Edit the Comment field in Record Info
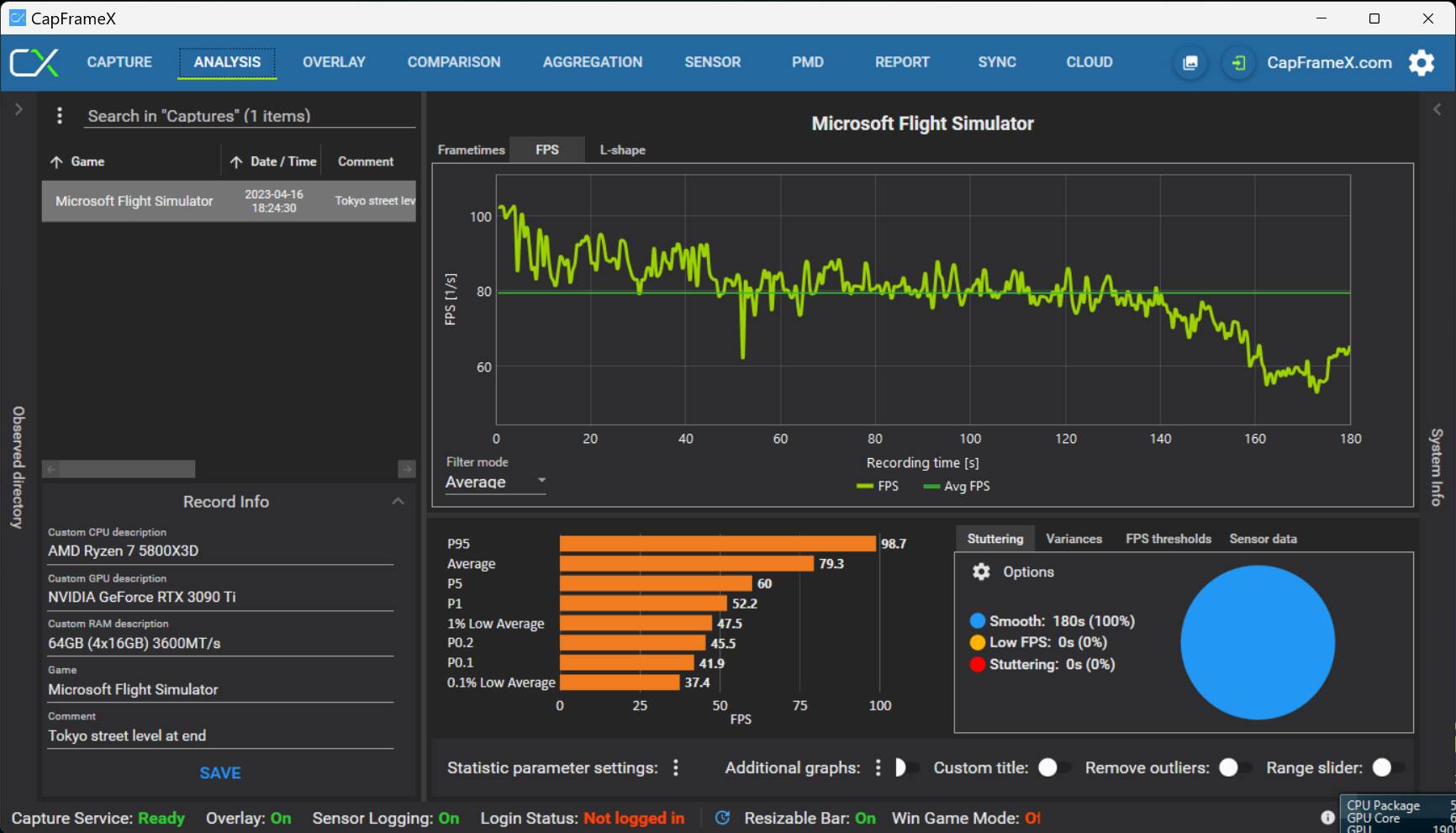1456x833 pixels. point(220,735)
